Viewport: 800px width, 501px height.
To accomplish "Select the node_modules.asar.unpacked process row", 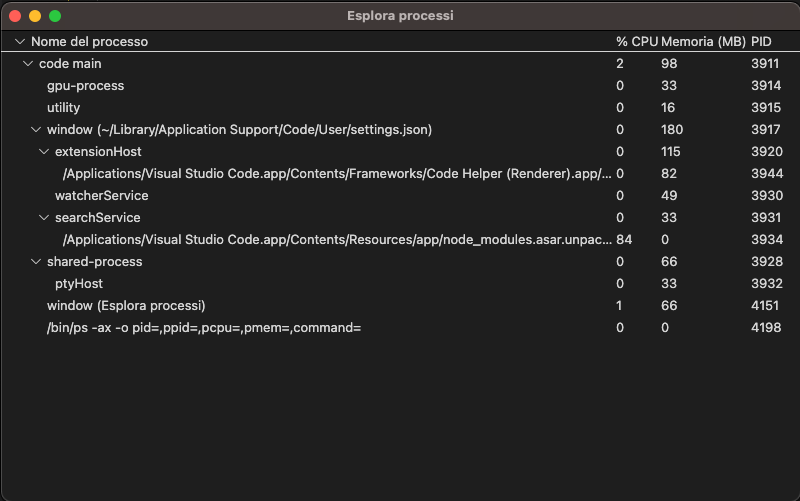I will (400, 239).
